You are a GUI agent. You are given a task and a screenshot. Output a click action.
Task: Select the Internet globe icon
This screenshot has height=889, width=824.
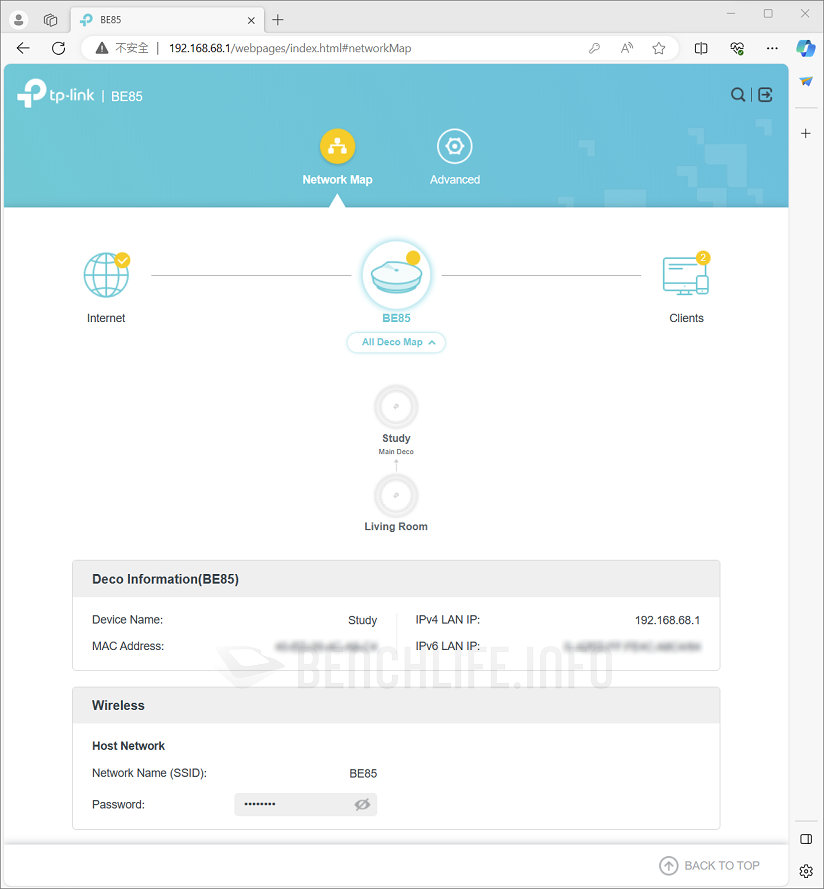click(106, 274)
